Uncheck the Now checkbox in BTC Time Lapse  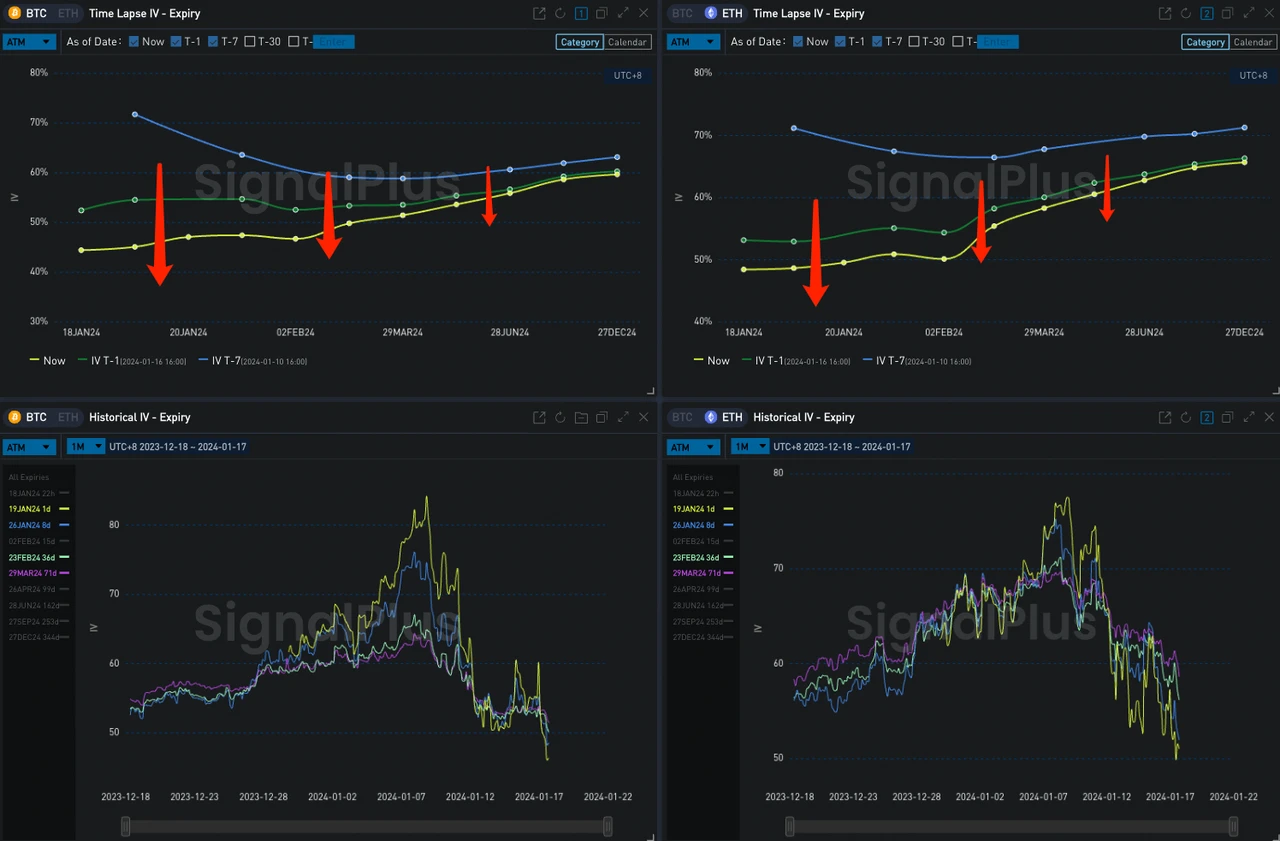(x=134, y=42)
